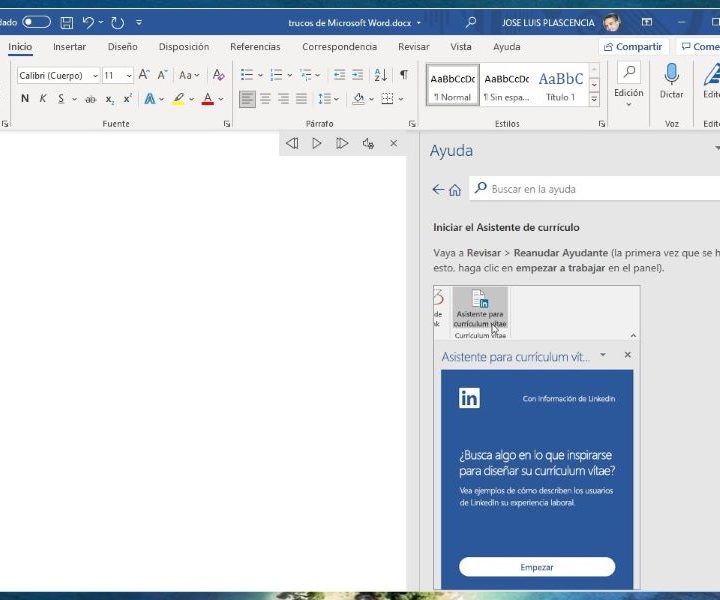Screen dimensions: 720x600
Task: Open the Revisar tab
Action: point(414,47)
